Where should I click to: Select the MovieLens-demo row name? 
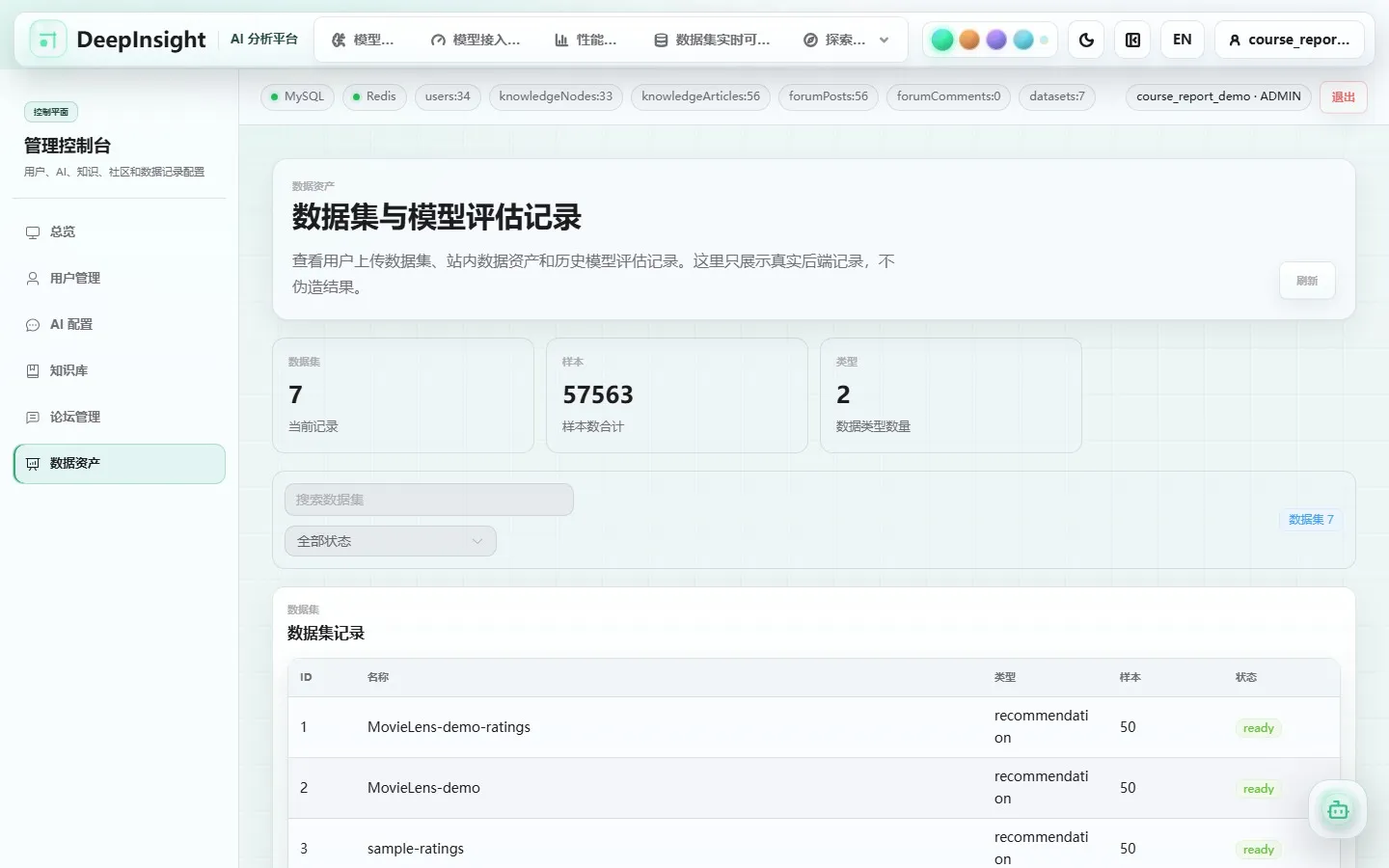pyautogui.click(x=423, y=788)
